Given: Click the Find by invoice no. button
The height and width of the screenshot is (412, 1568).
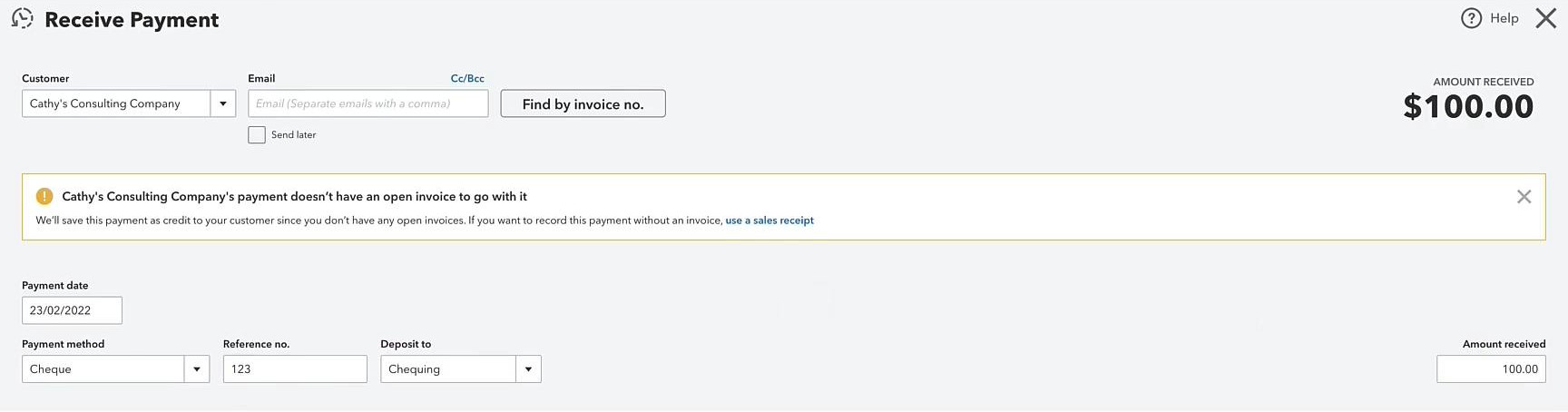Looking at the screenshot, I should point(583,103).
